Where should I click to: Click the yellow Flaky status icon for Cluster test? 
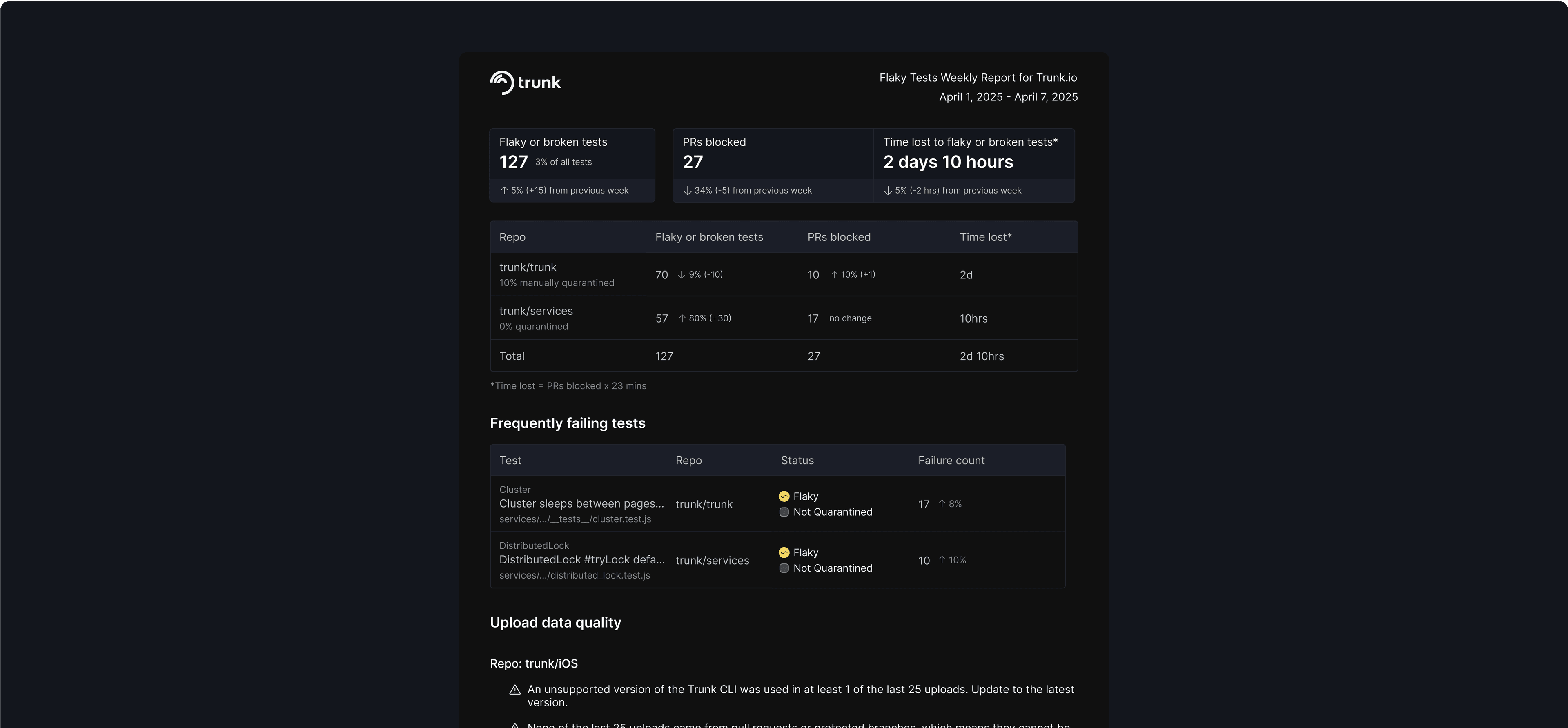point(784,496)
